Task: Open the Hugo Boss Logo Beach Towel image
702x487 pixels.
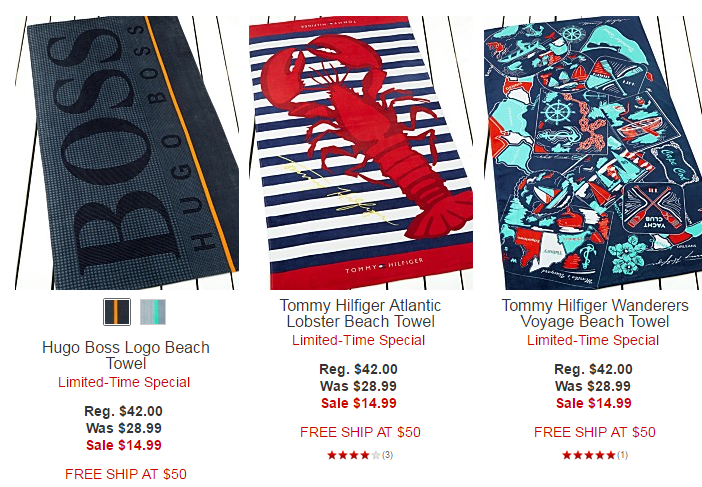Action: point(127,153)
